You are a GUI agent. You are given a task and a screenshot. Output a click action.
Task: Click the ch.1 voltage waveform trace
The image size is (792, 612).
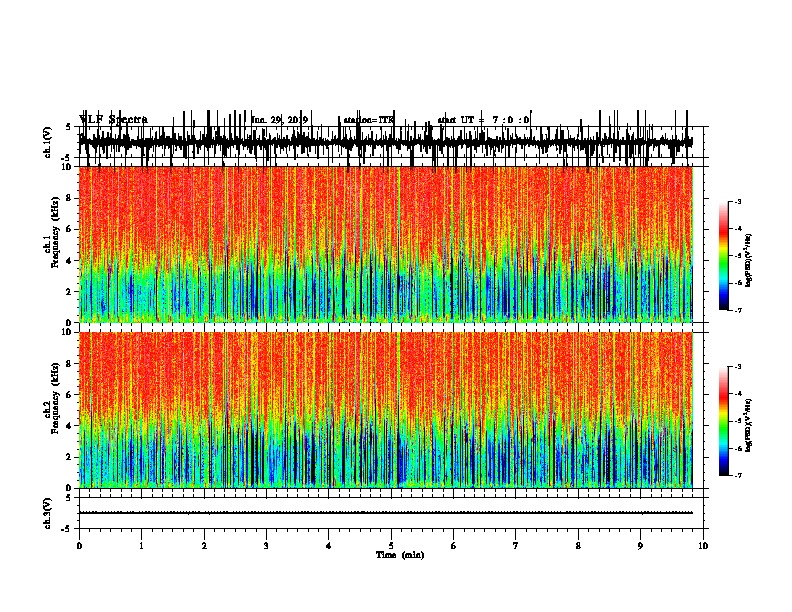pyautogui.click(x=385, y=142)
